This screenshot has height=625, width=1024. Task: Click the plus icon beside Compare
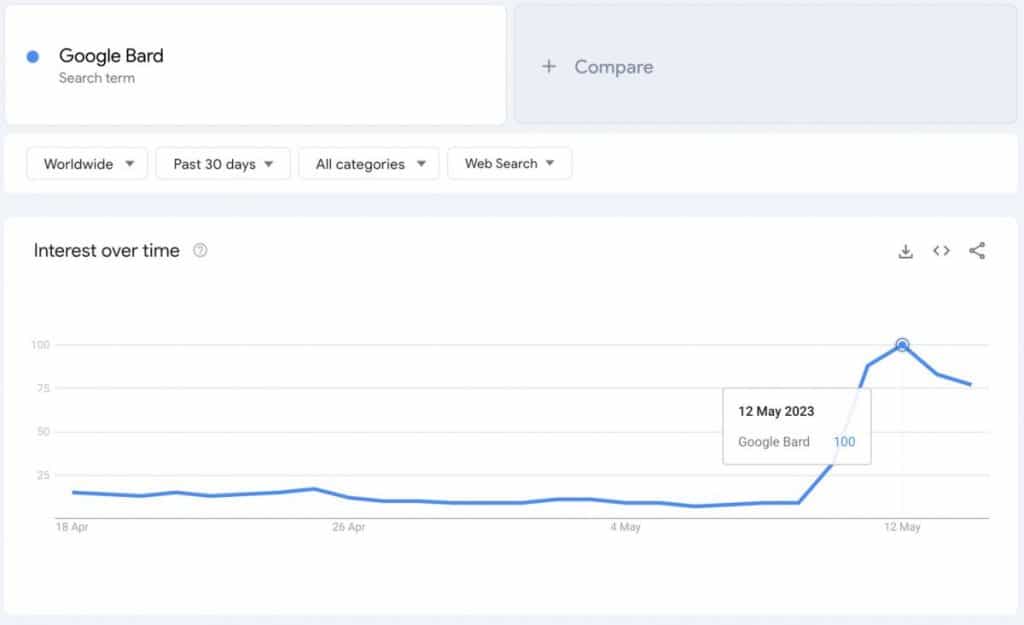pyautogui.click(x=549, y=66)
